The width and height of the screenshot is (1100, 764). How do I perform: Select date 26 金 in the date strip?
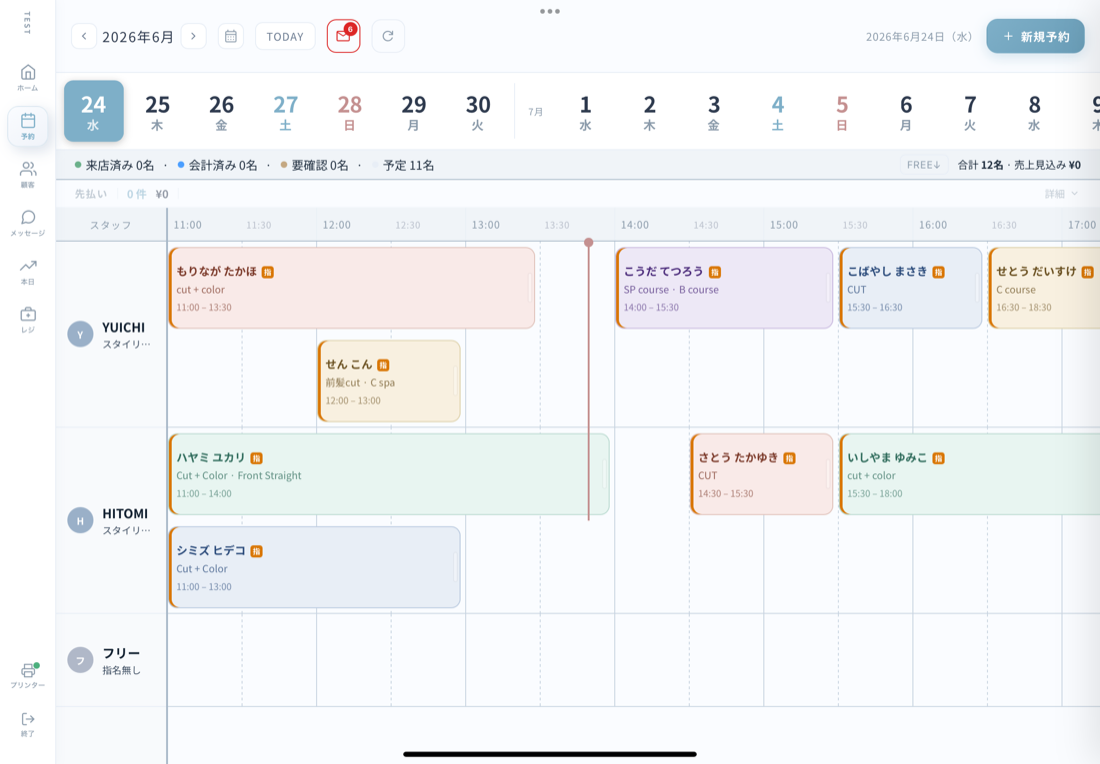click(x=222, y=112)
